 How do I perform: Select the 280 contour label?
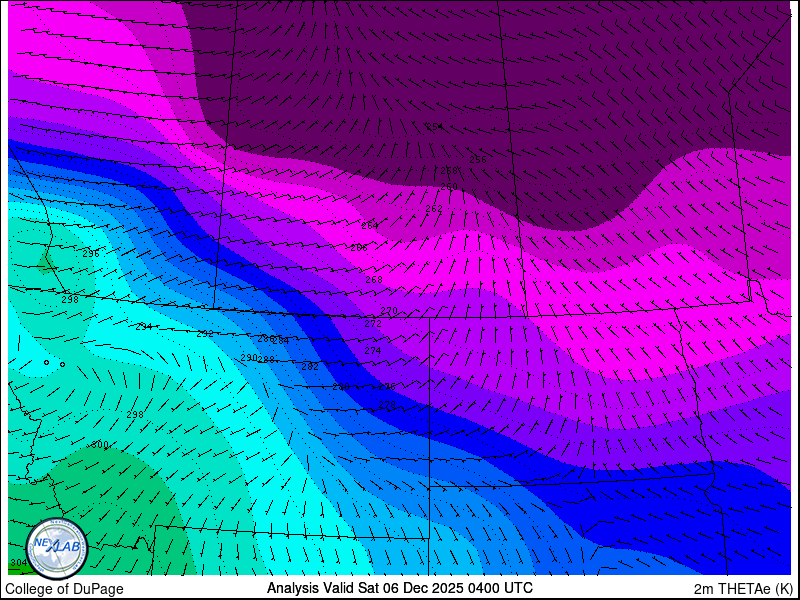point(341,387)
